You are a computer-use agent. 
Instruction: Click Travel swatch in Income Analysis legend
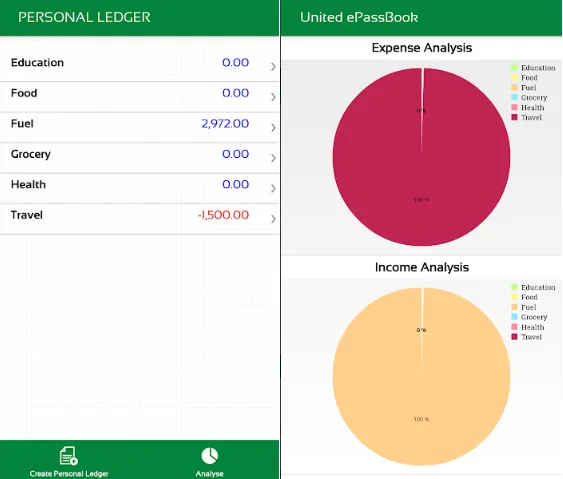[x=514, y=337]
